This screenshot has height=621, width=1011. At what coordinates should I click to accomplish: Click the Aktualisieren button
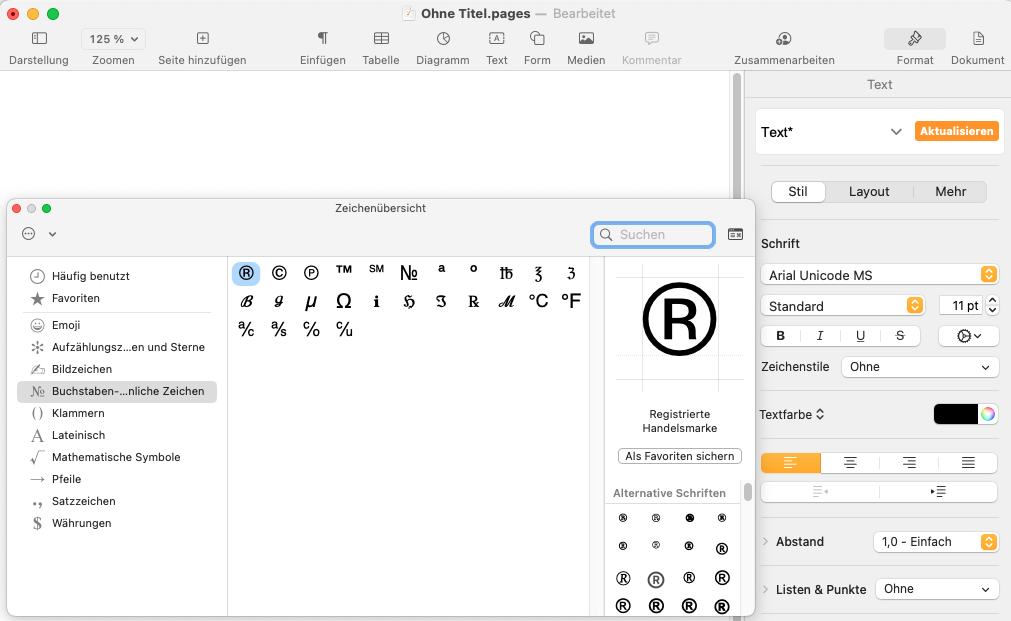pyautogui.click(x=956, y=131)
